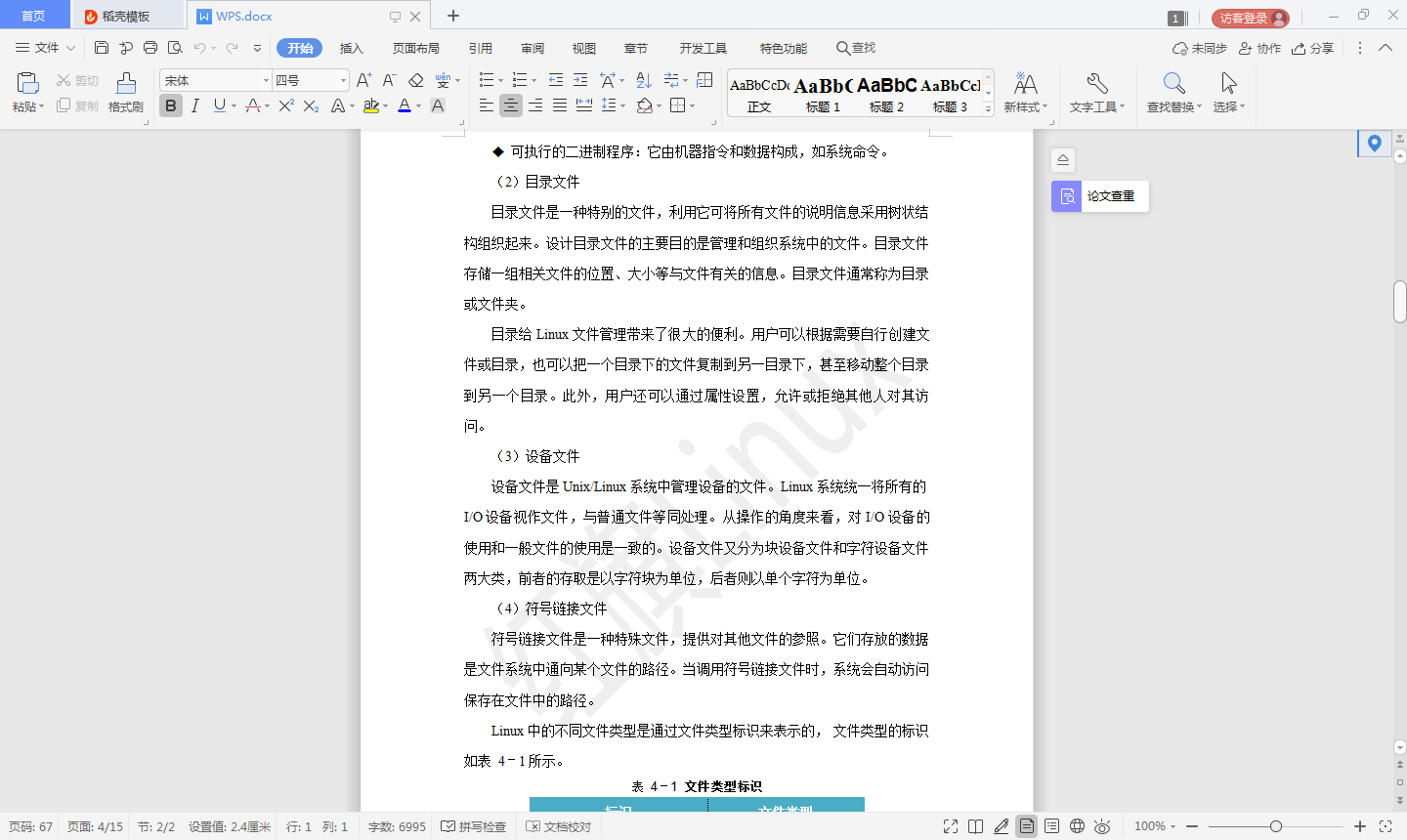
Task: Expand the underline style dropdown arrow
Action: (x=234, y=106)
